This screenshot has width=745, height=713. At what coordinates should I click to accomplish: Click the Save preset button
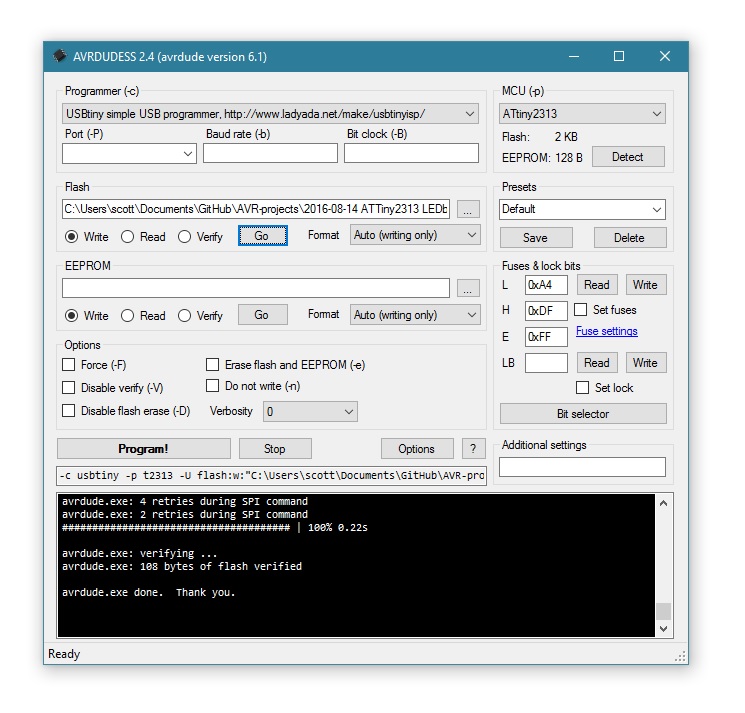[536, 238]
